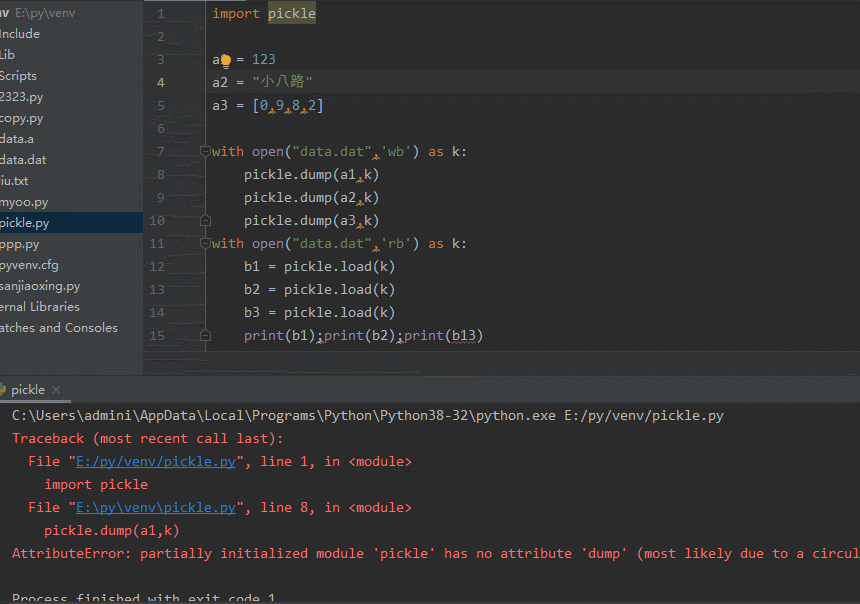Screen dimensions: 860x604
Task: Click the 'wb' mode string on line 7
Action: pyautogui.click(x=395, y=151)
